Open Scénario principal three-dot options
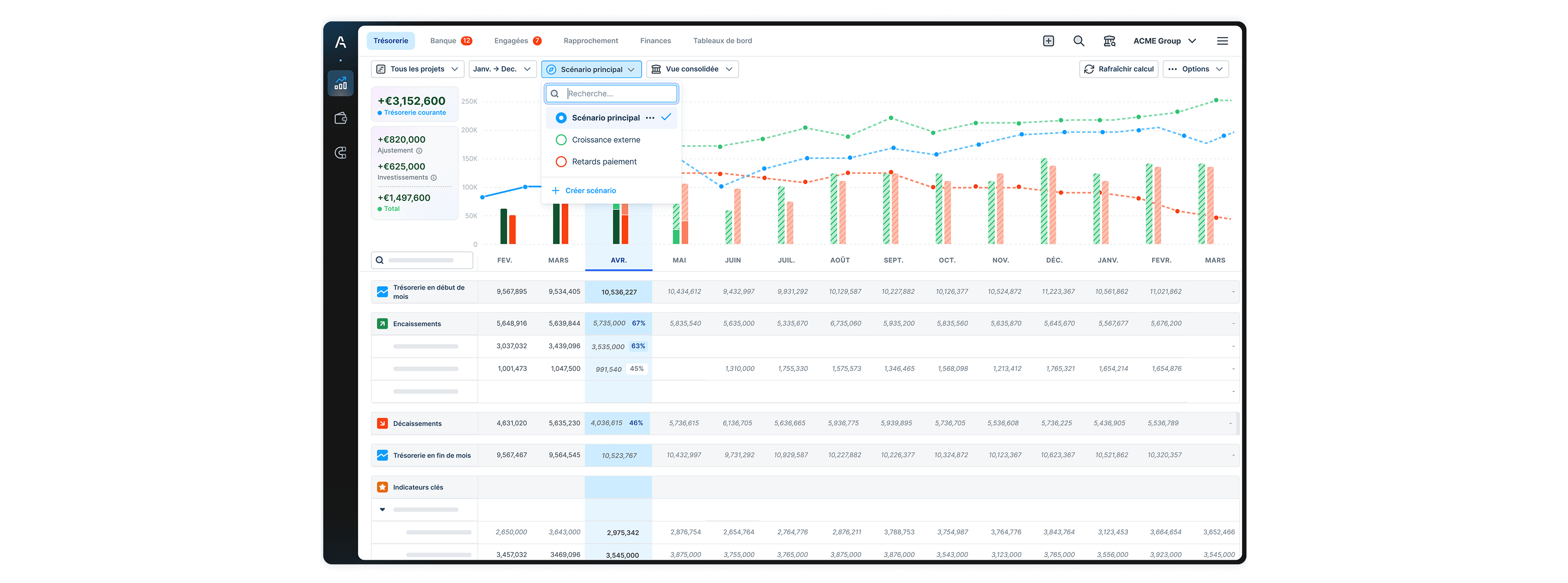Viewport: 1568px width, 583px height. pos(650,118)
